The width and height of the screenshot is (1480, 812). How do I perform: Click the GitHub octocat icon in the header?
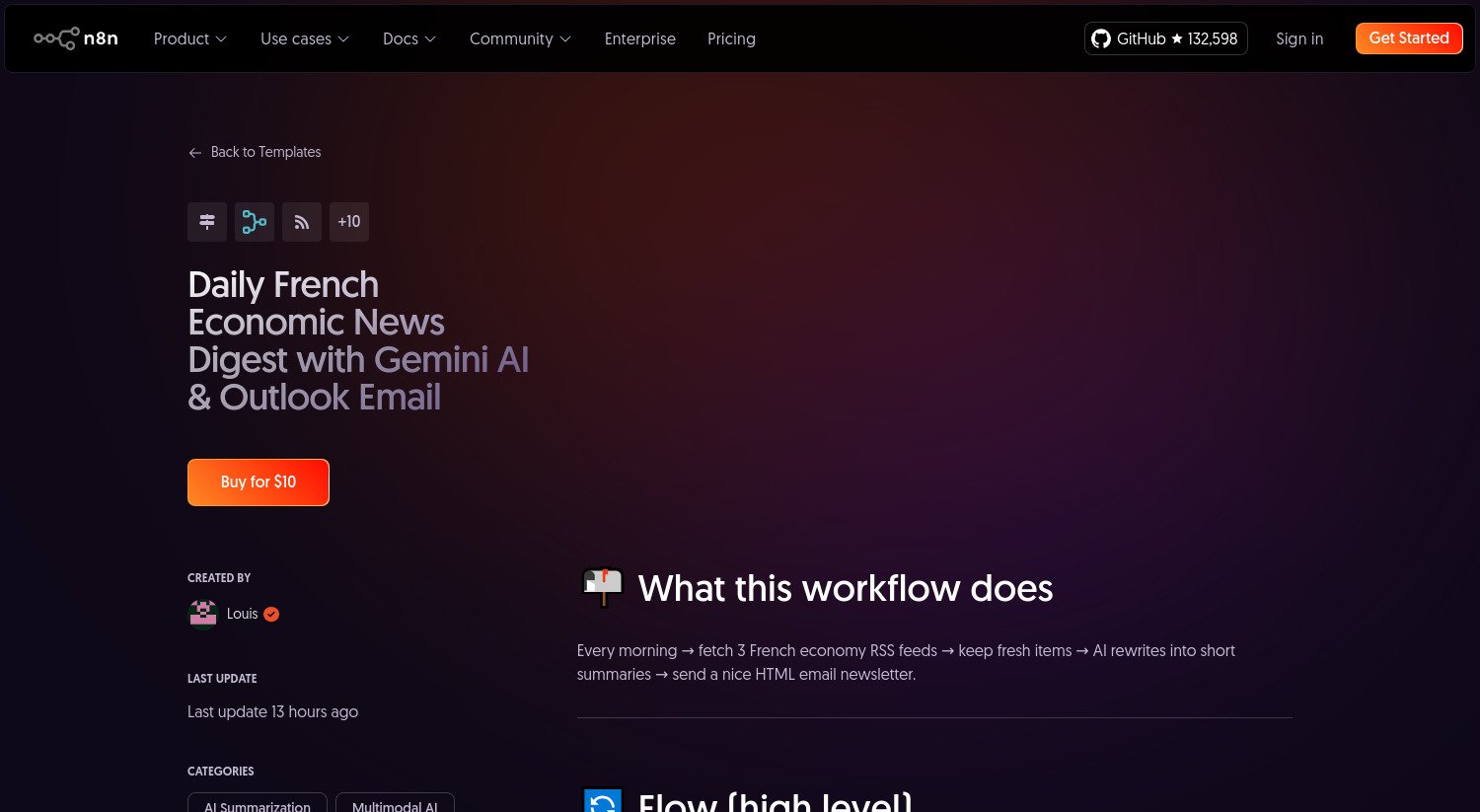[1101, 38]
